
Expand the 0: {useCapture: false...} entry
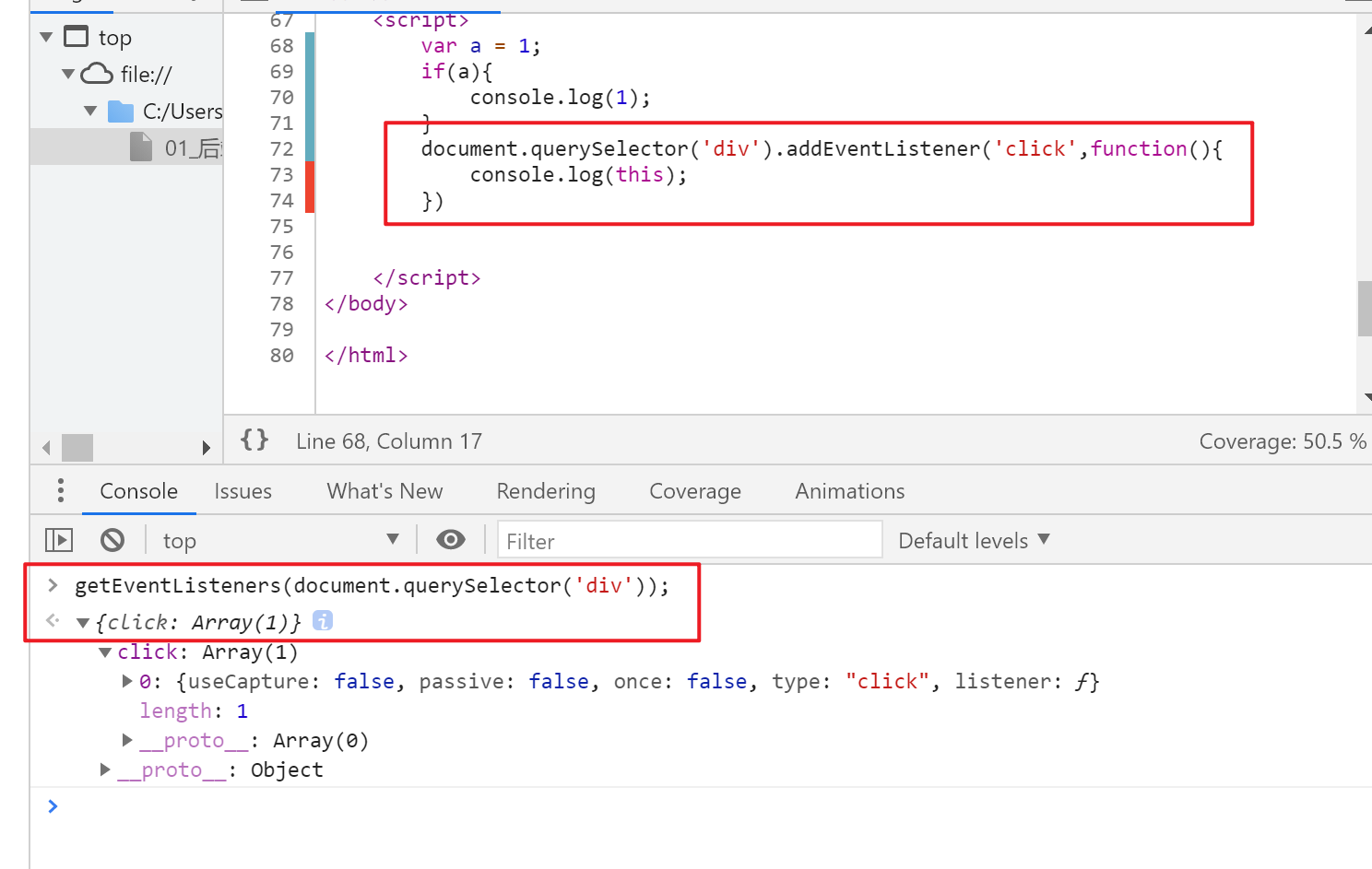(127, 681)
